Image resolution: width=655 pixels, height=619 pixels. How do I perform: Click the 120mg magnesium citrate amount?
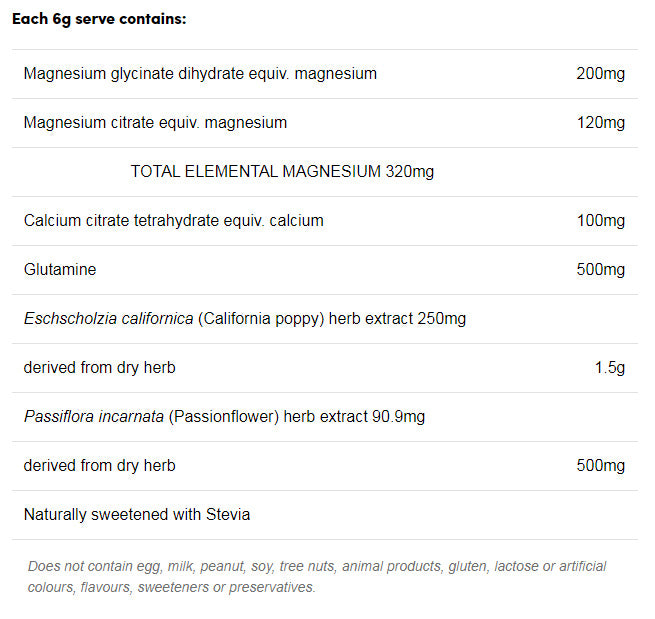[600, 122]
